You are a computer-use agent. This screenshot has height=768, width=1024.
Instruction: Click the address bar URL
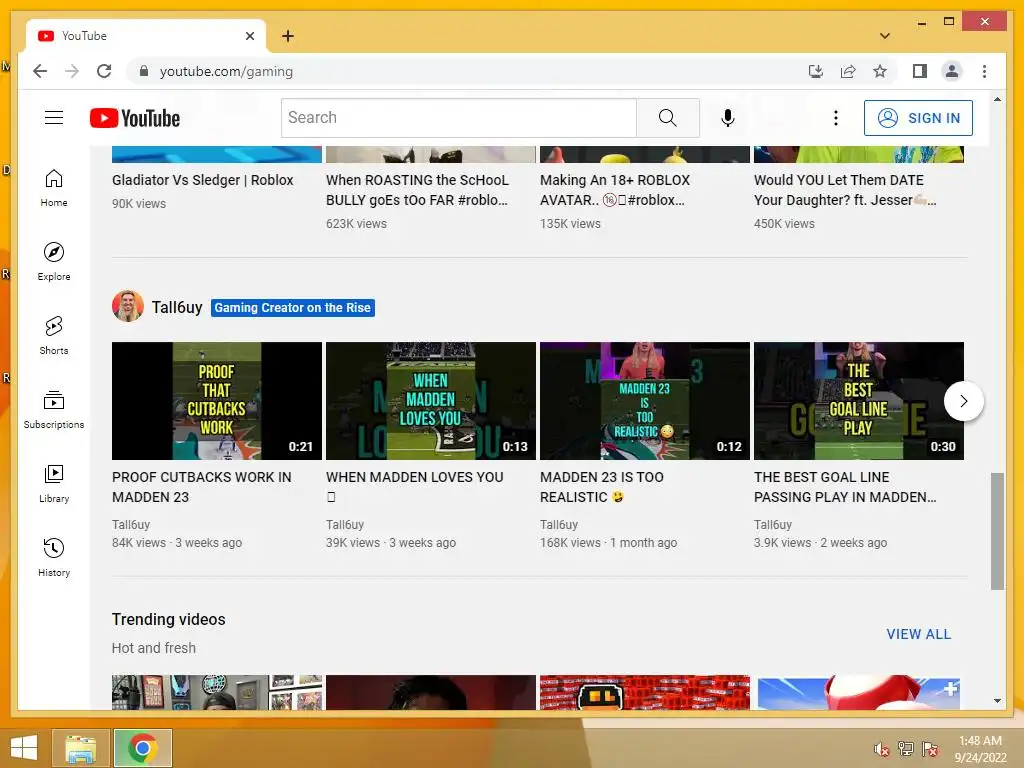coord(226,71)
